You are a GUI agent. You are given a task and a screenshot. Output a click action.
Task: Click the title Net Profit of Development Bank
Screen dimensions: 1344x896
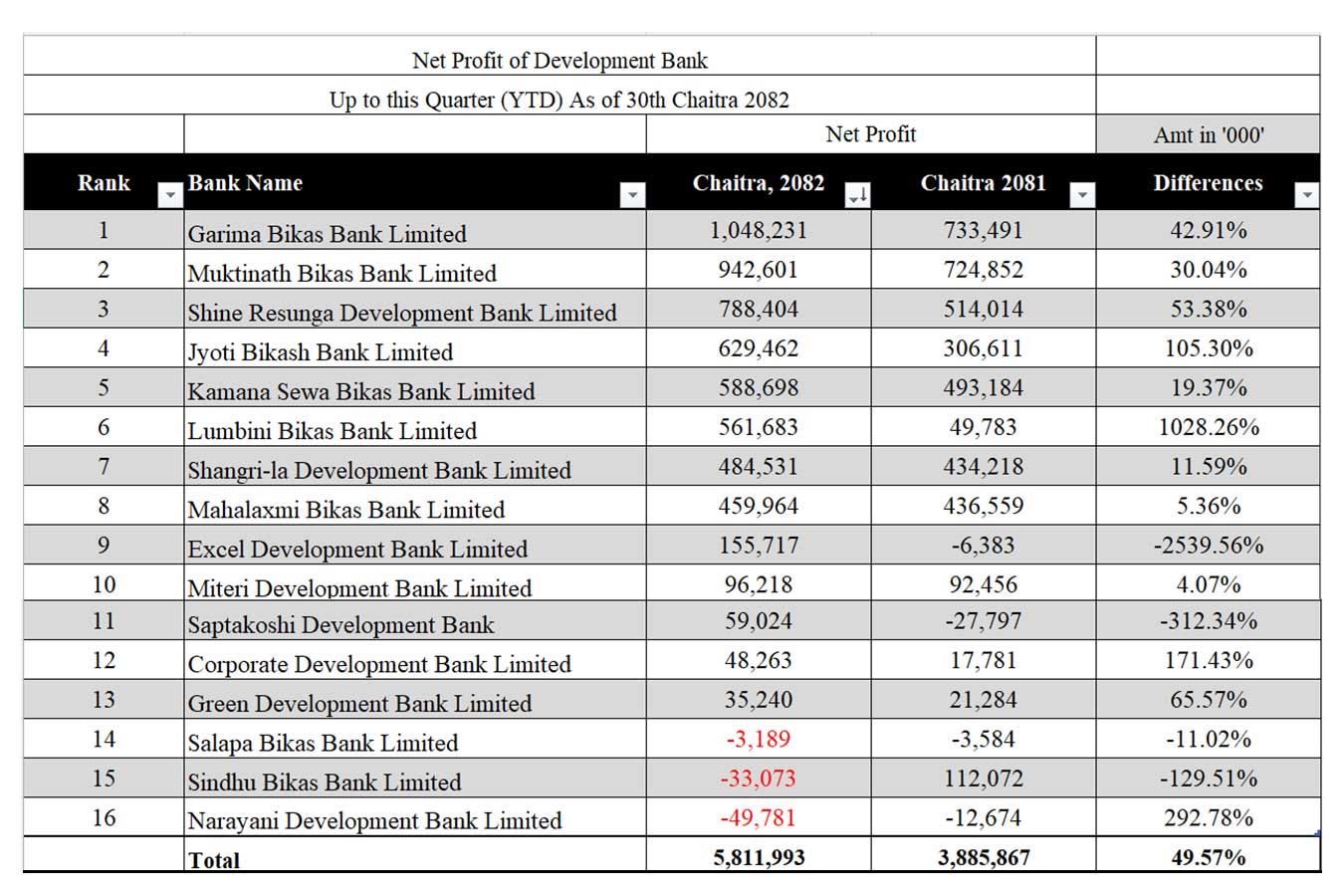tap(560, 61)
